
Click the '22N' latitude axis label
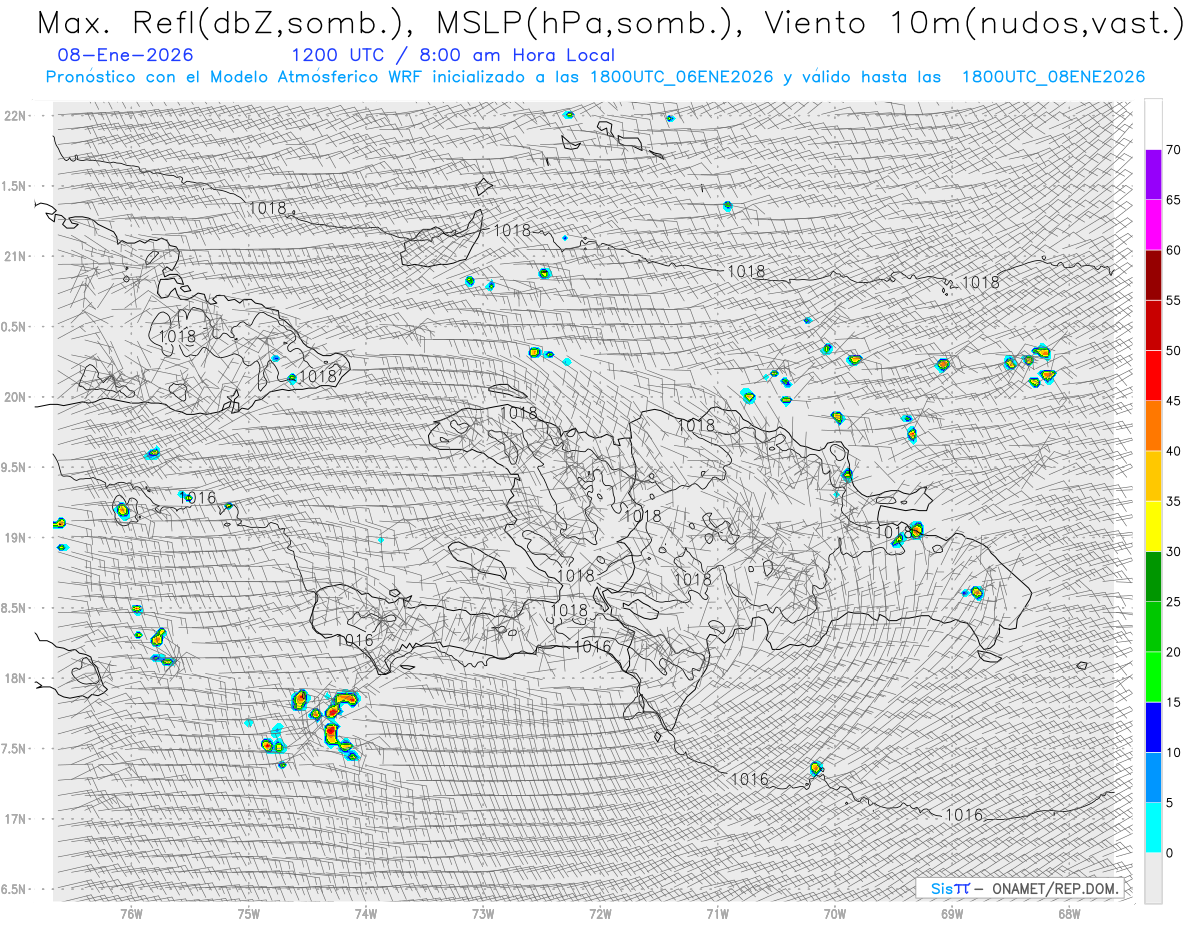16,116
